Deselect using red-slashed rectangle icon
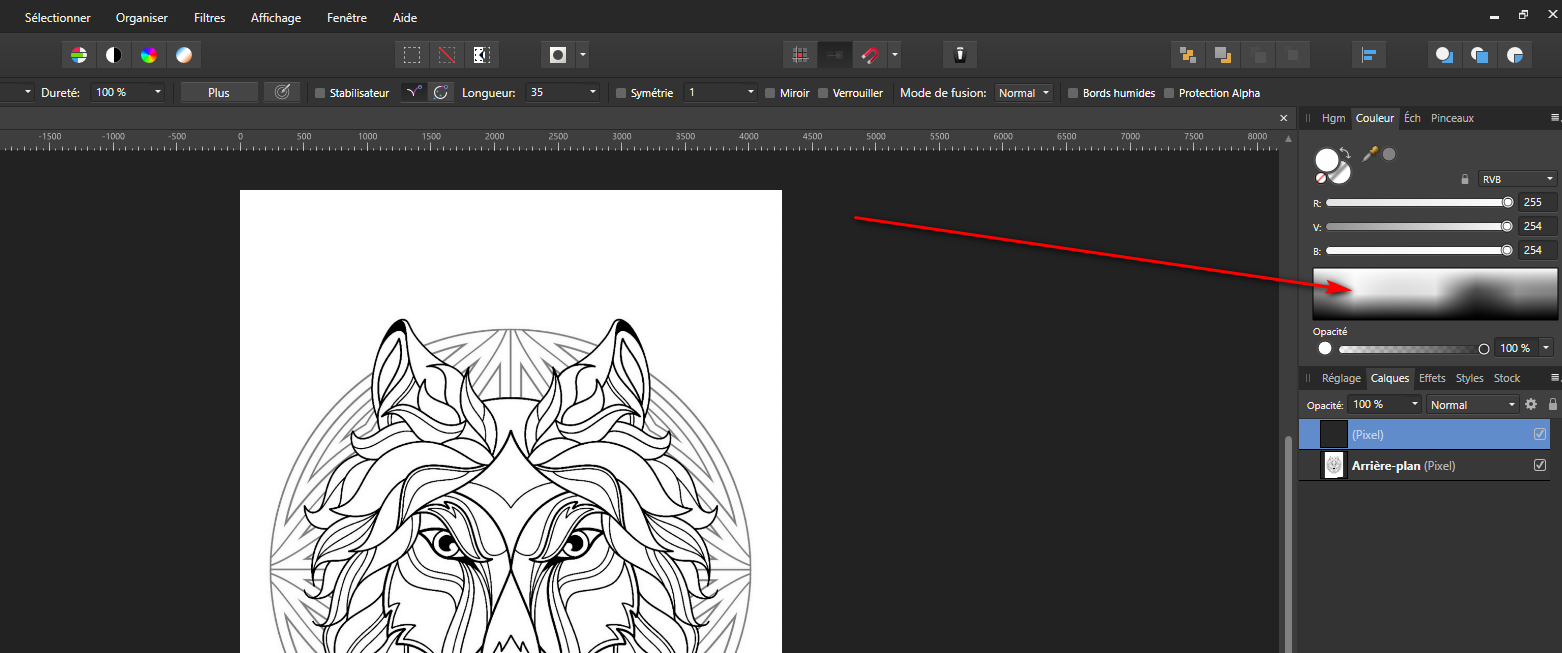The height and width of the screenshot is (653, 1562). point(446,55)
